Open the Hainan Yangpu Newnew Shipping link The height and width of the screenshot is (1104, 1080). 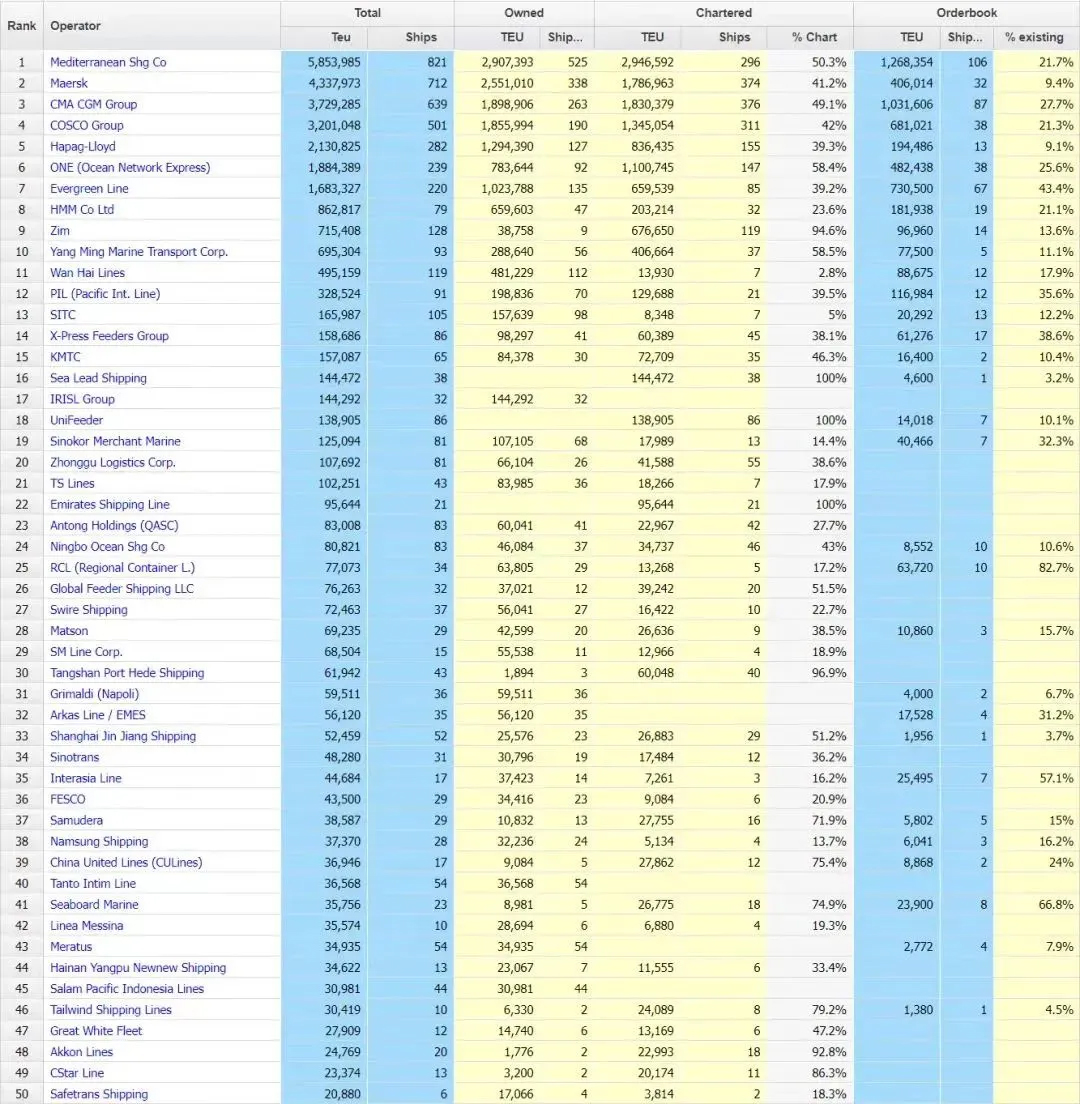(x=137, y=968)
